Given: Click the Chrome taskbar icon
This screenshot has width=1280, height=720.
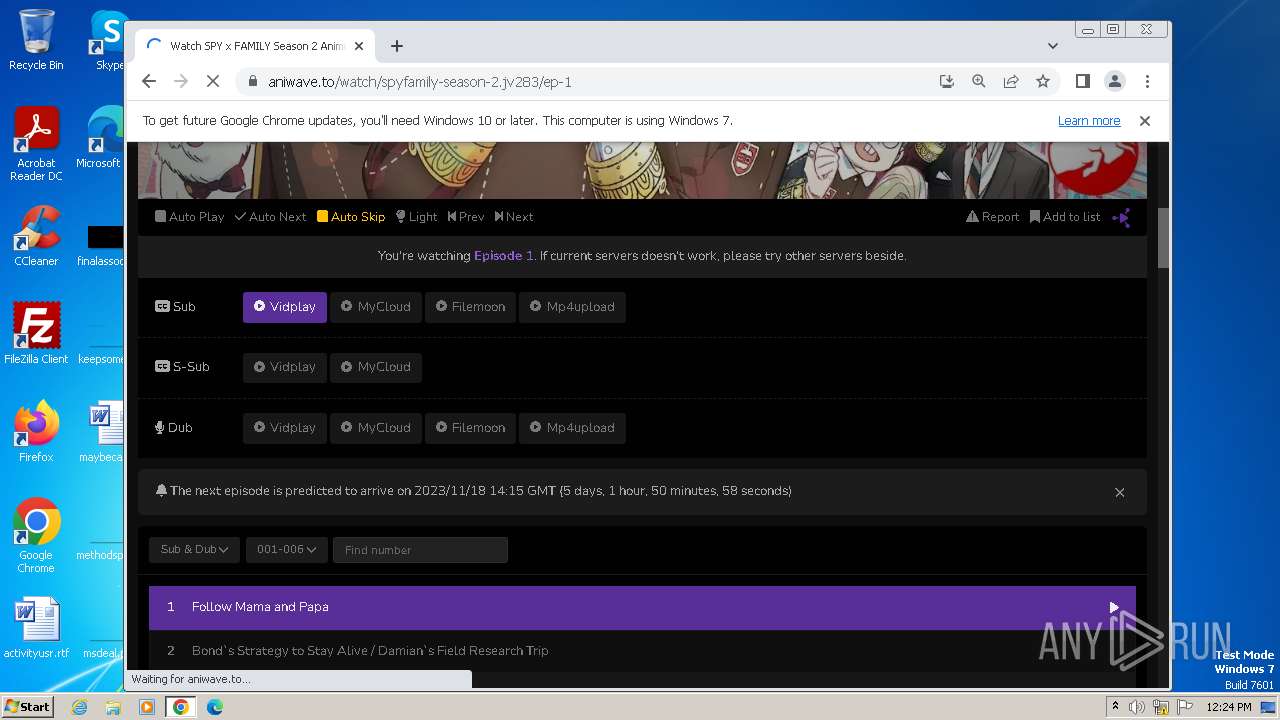Looking at the screenshot, I should (181, 707).
